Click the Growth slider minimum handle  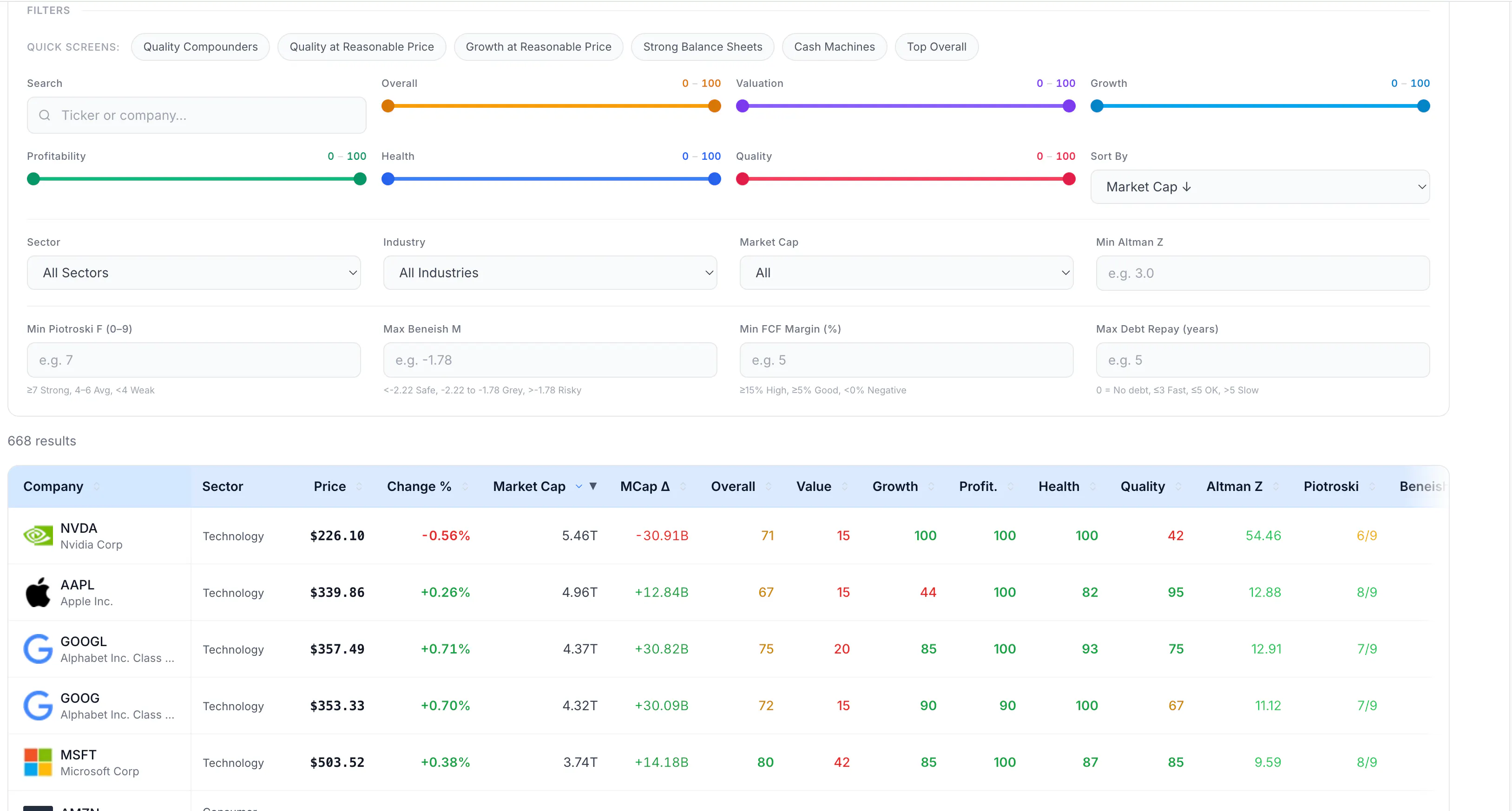click(x=1097, y=106)
